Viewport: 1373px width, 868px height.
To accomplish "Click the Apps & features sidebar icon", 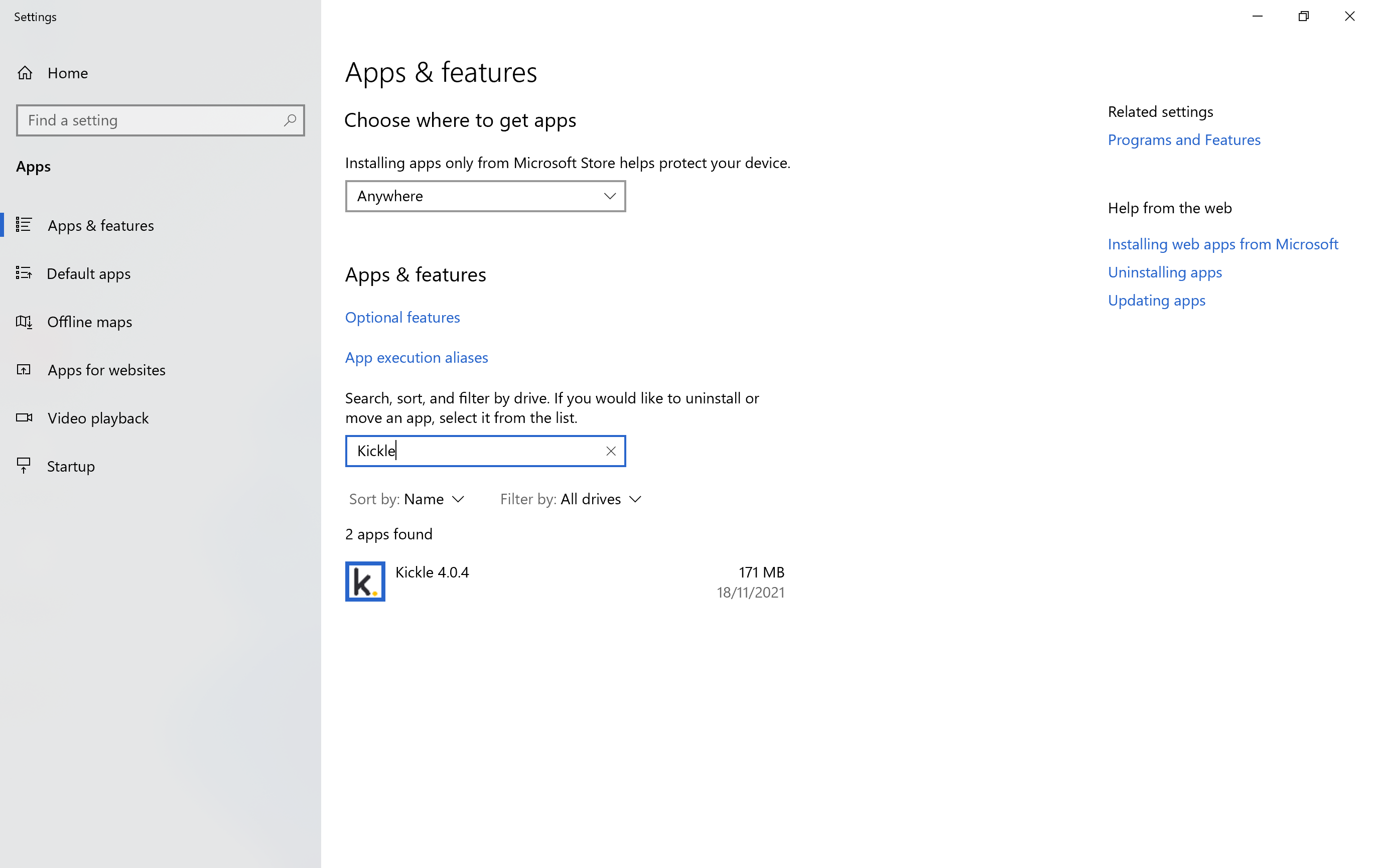I will tap(27, 225).
